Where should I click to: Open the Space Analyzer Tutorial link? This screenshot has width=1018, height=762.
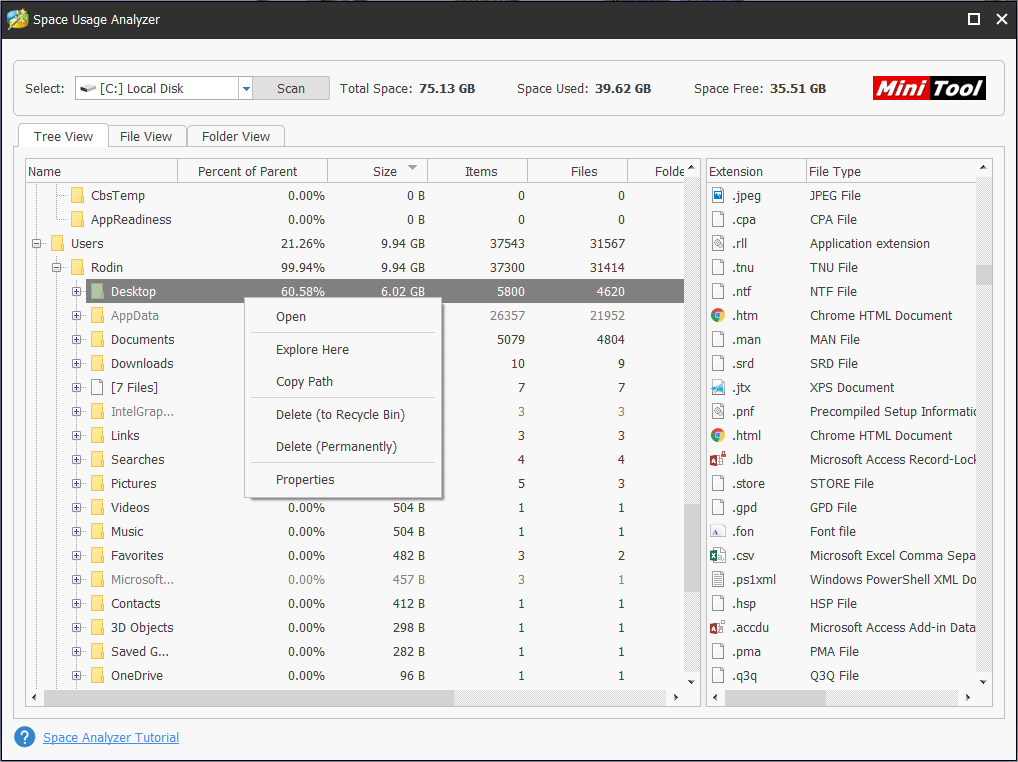111,738
